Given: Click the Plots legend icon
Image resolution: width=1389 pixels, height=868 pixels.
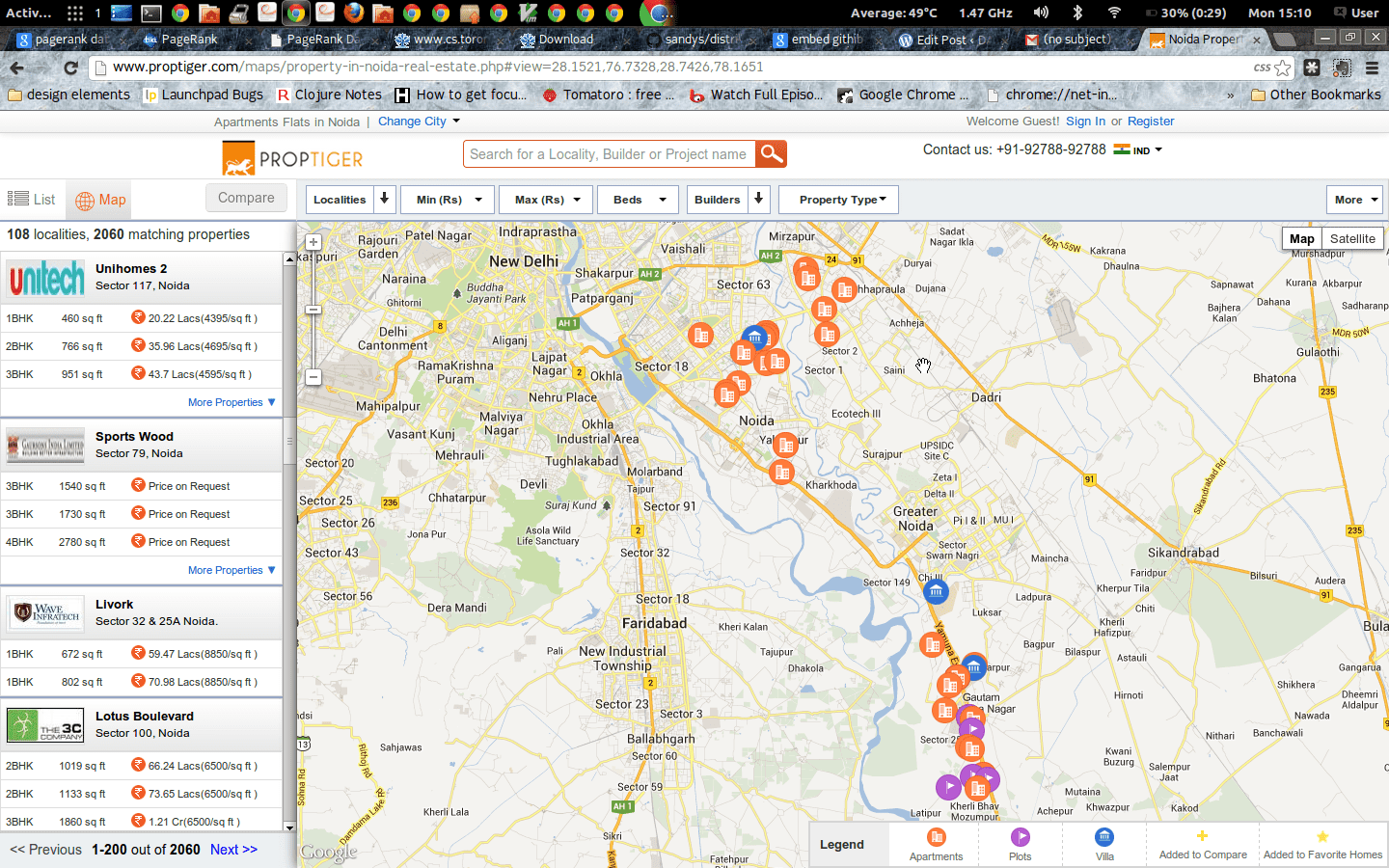Looking at the screenshot, I should [x=1020, y=837].
